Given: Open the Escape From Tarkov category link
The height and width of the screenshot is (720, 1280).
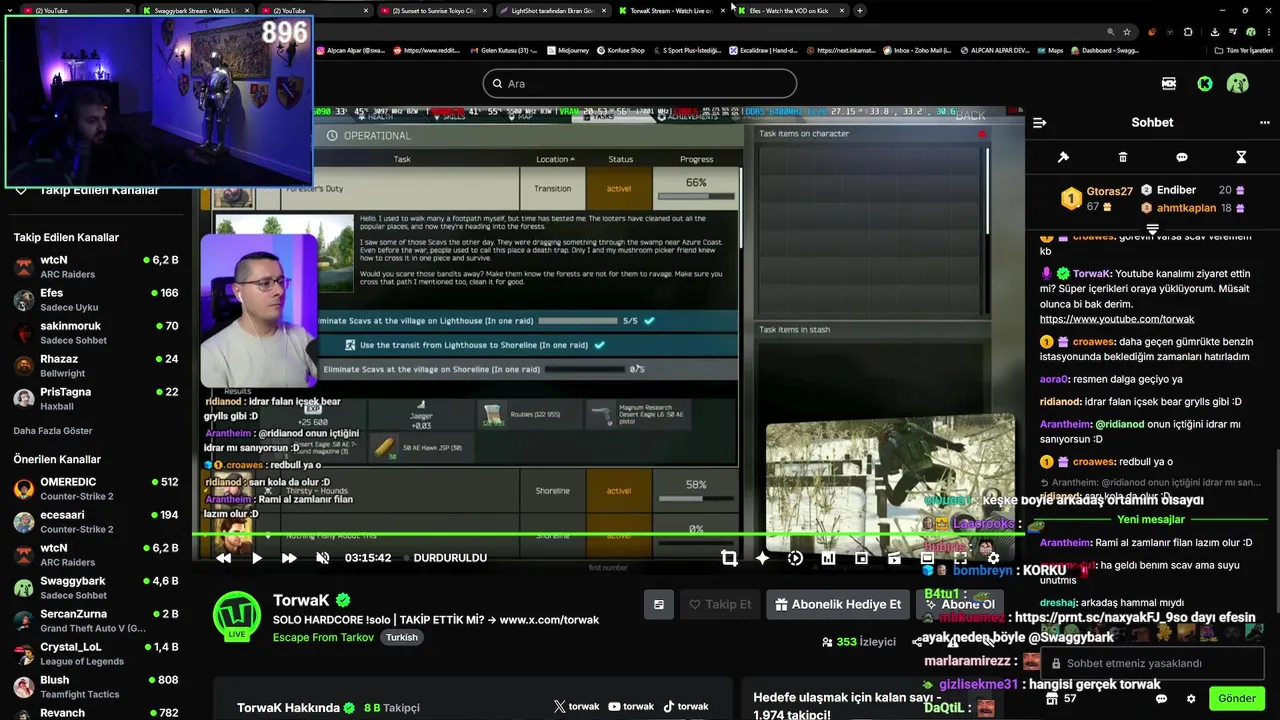Looking at the screenshot, I should [323, 637].
